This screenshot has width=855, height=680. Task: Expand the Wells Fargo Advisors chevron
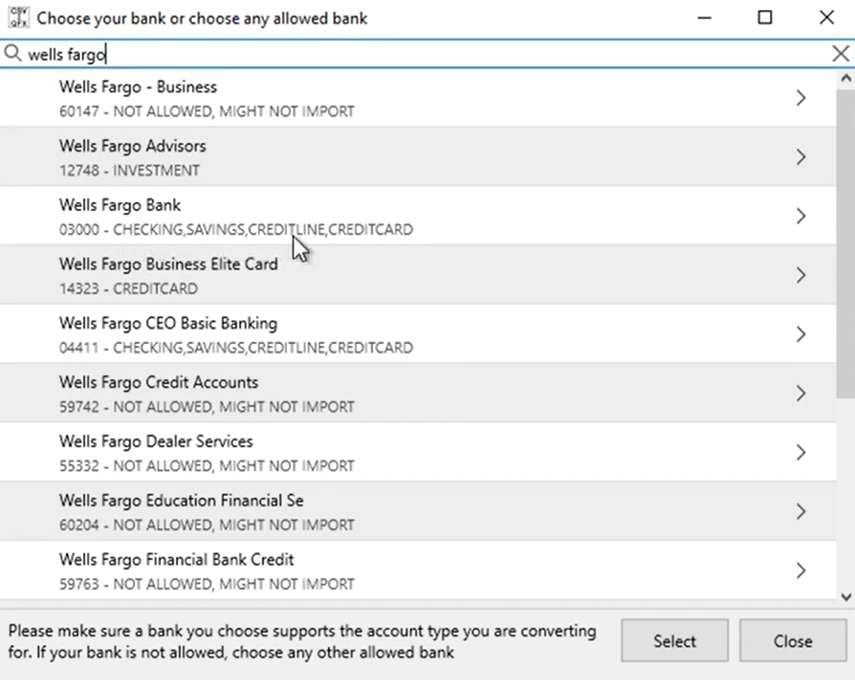click(800, 157)
